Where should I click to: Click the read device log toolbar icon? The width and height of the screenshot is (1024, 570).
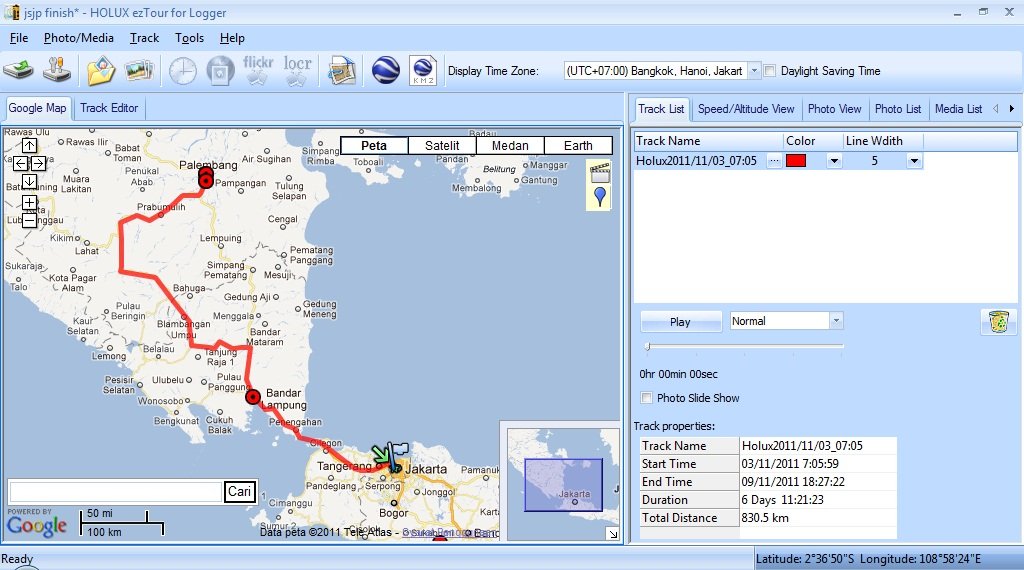(19, 71)
